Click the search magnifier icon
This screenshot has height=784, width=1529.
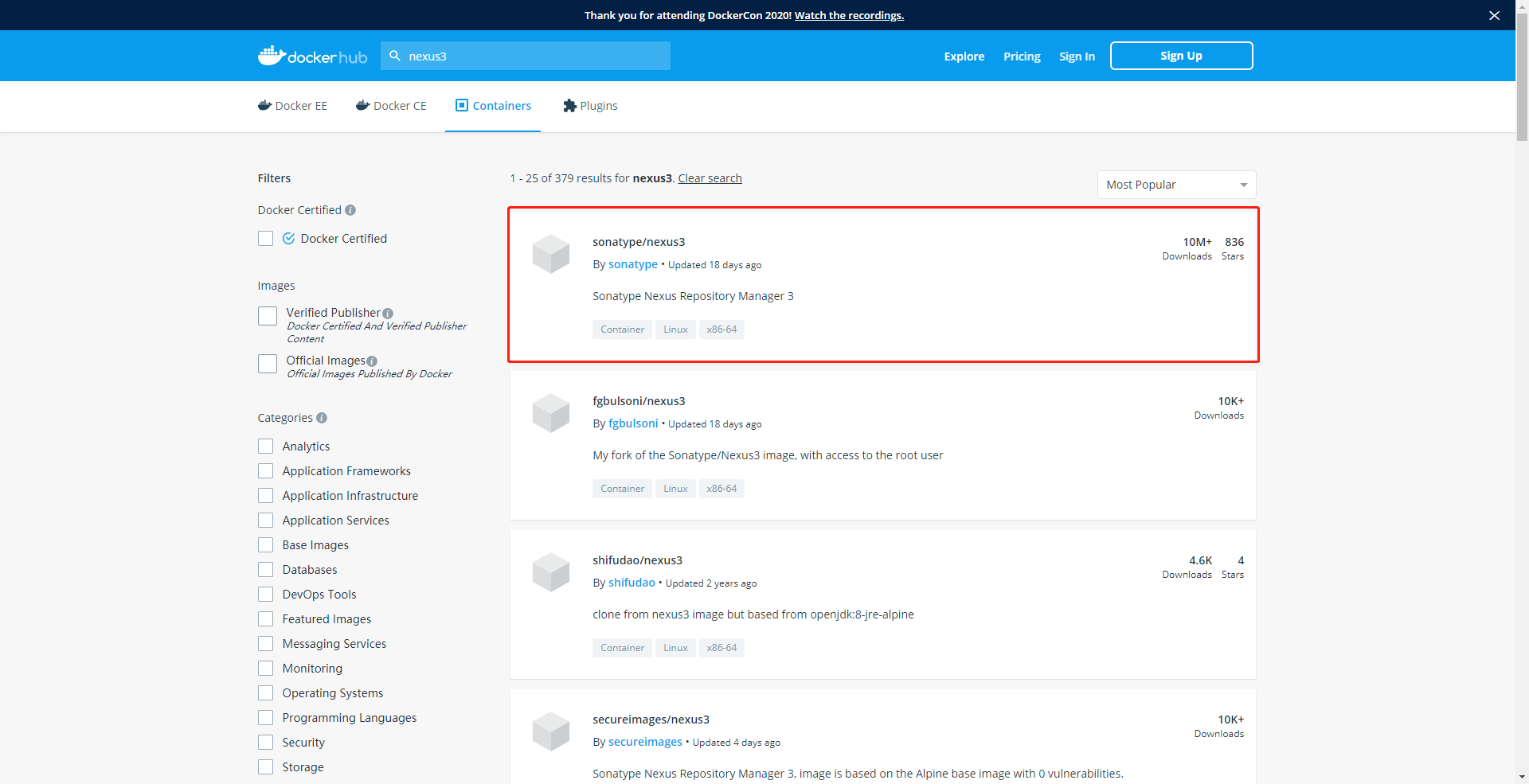tap(395, 56)
